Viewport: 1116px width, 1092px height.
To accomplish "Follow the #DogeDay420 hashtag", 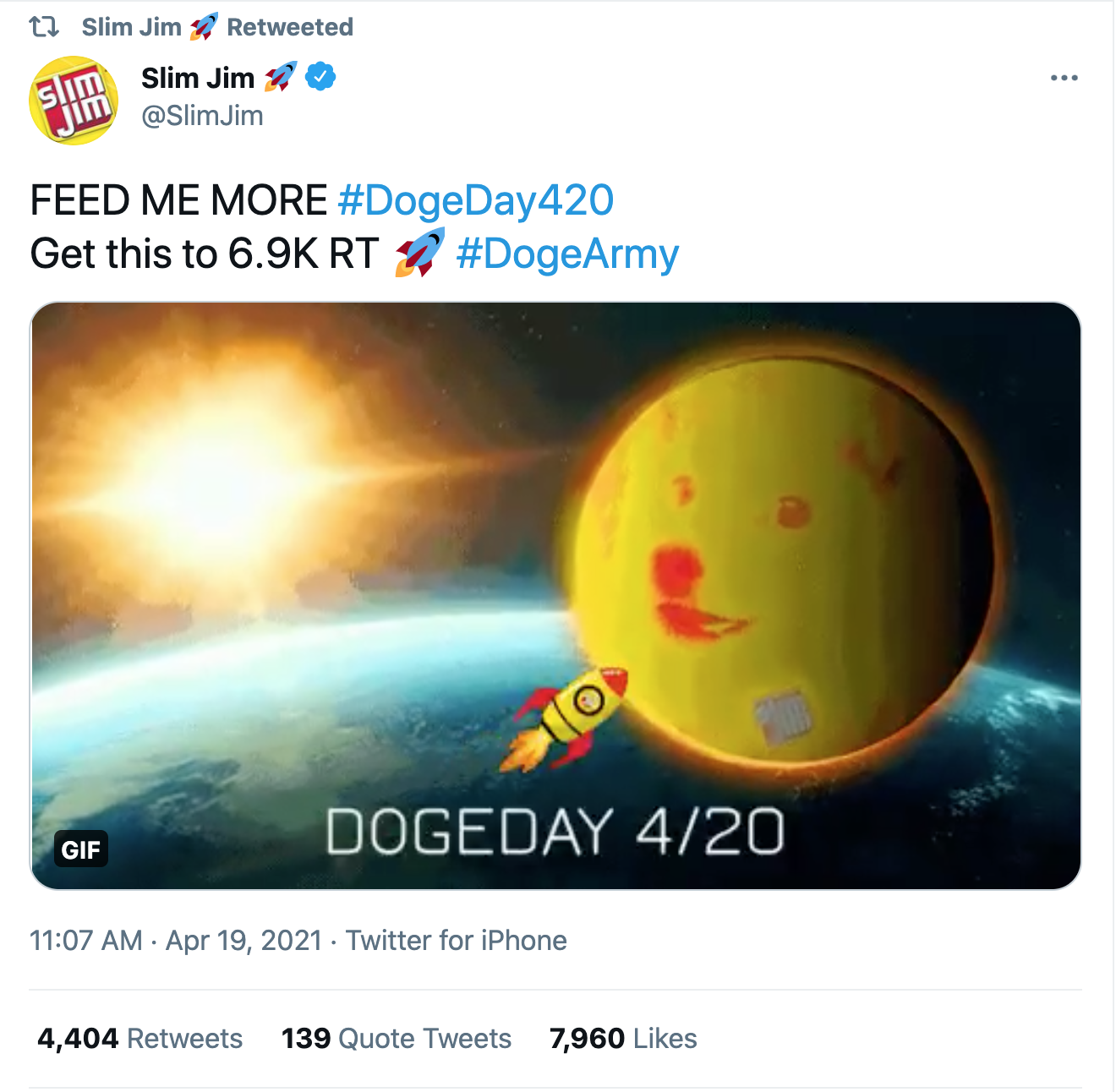I will click(x=475, y=200).
